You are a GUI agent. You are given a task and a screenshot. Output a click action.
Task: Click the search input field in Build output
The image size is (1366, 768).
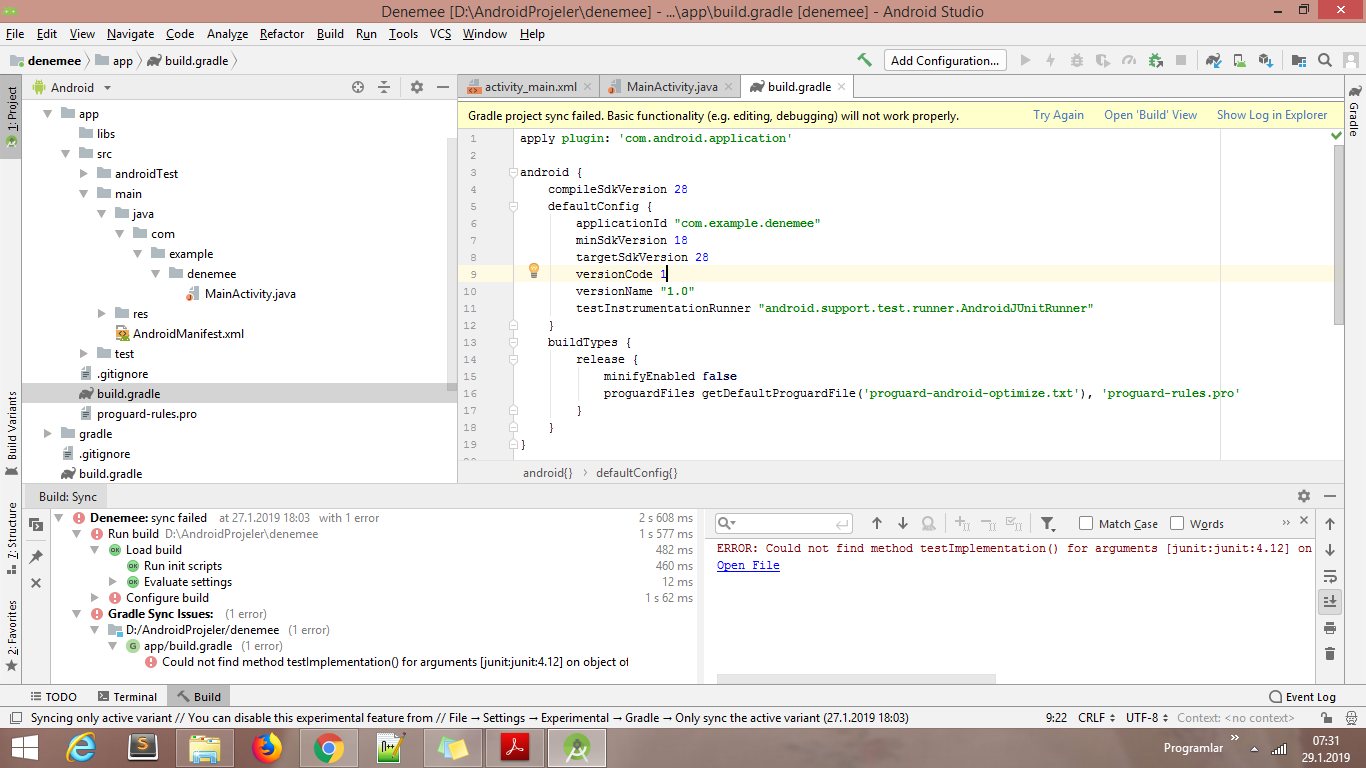point(784,523)
